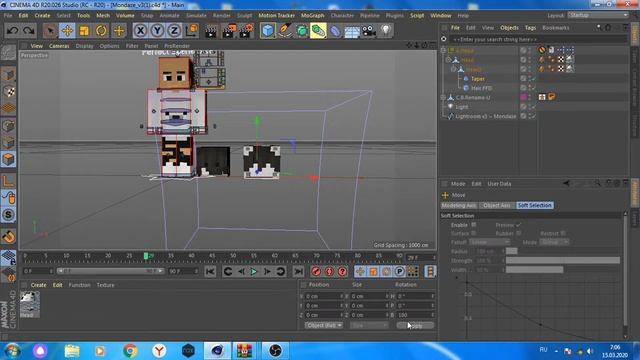
Task: Open Object Manager Tags menu
Action: pos(530,28)
